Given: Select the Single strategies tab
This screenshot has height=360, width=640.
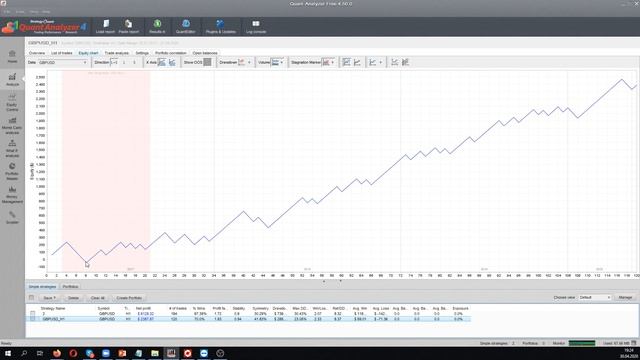Looking at the screenshot, I should click(42, 287).
